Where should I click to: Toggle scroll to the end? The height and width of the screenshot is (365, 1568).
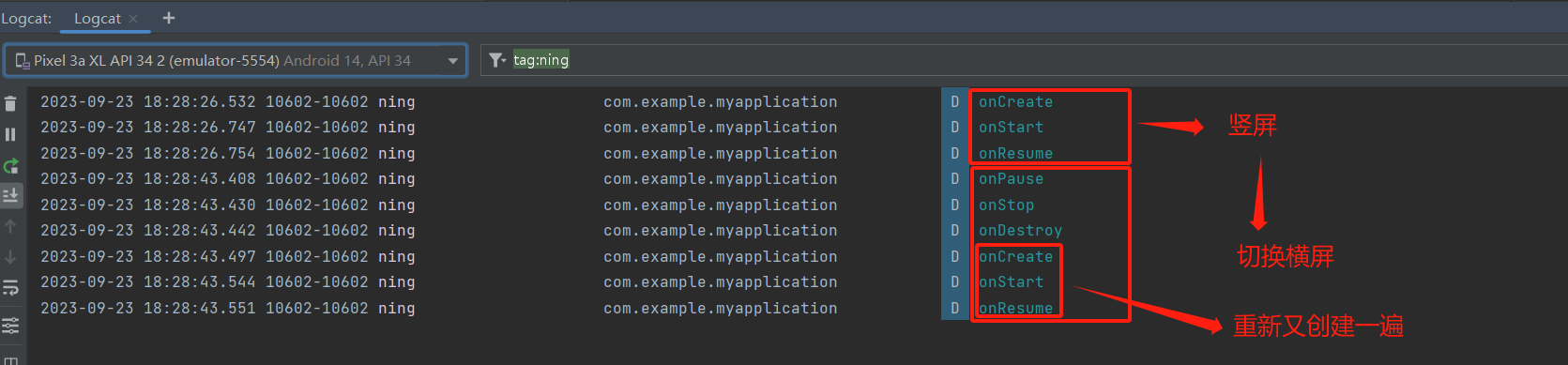(10, 195)
